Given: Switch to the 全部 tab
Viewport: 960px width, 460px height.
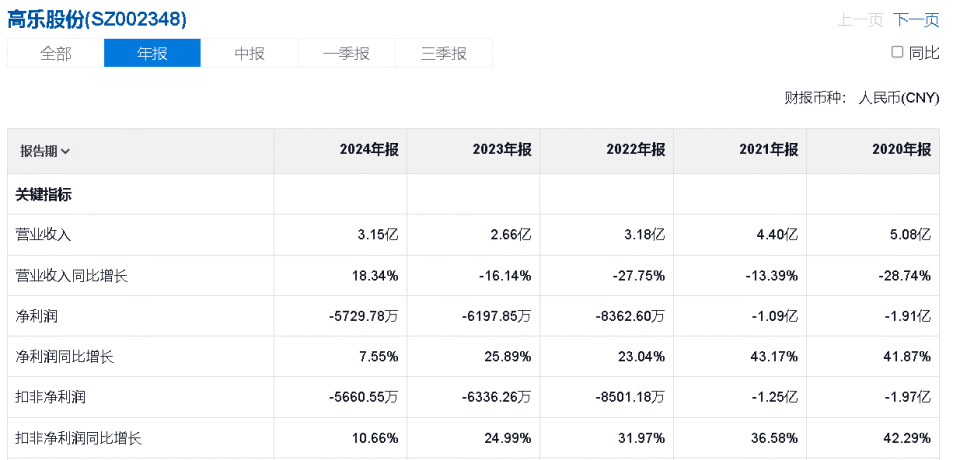Looking at the screenshot, I should pos(56,54).
